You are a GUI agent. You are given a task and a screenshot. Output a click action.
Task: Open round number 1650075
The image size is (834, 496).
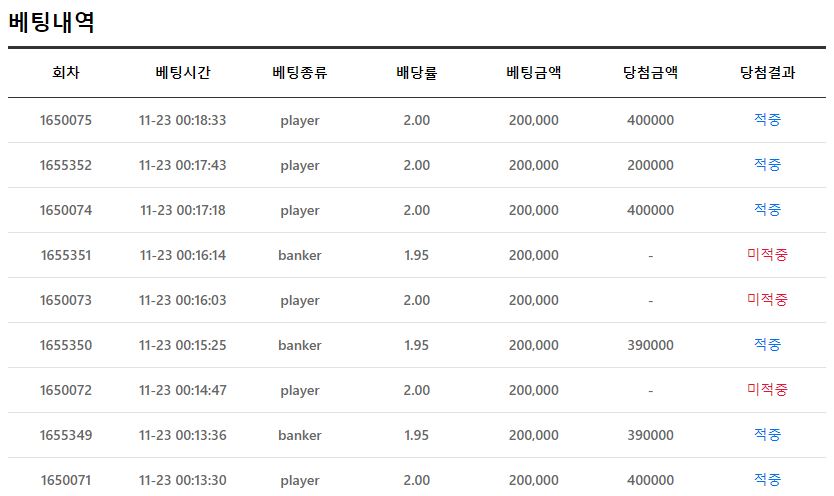coord(66,120)
